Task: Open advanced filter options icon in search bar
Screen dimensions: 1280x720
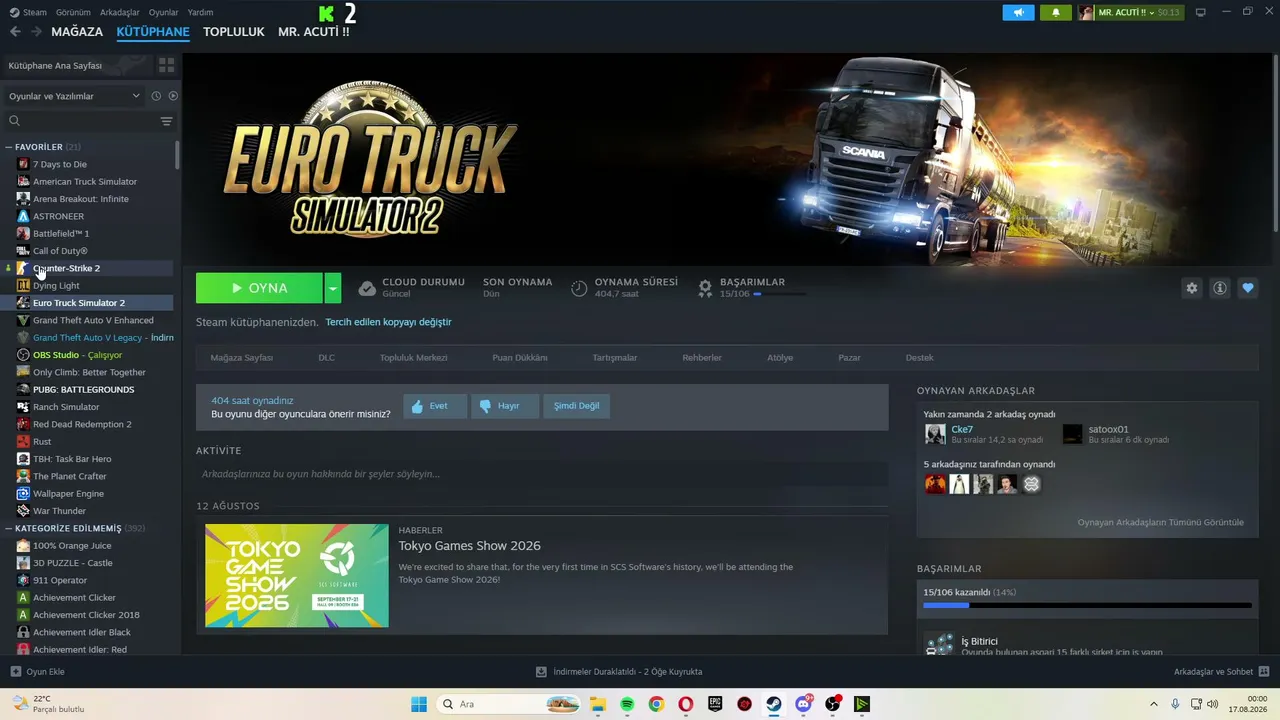Action: 166,121
